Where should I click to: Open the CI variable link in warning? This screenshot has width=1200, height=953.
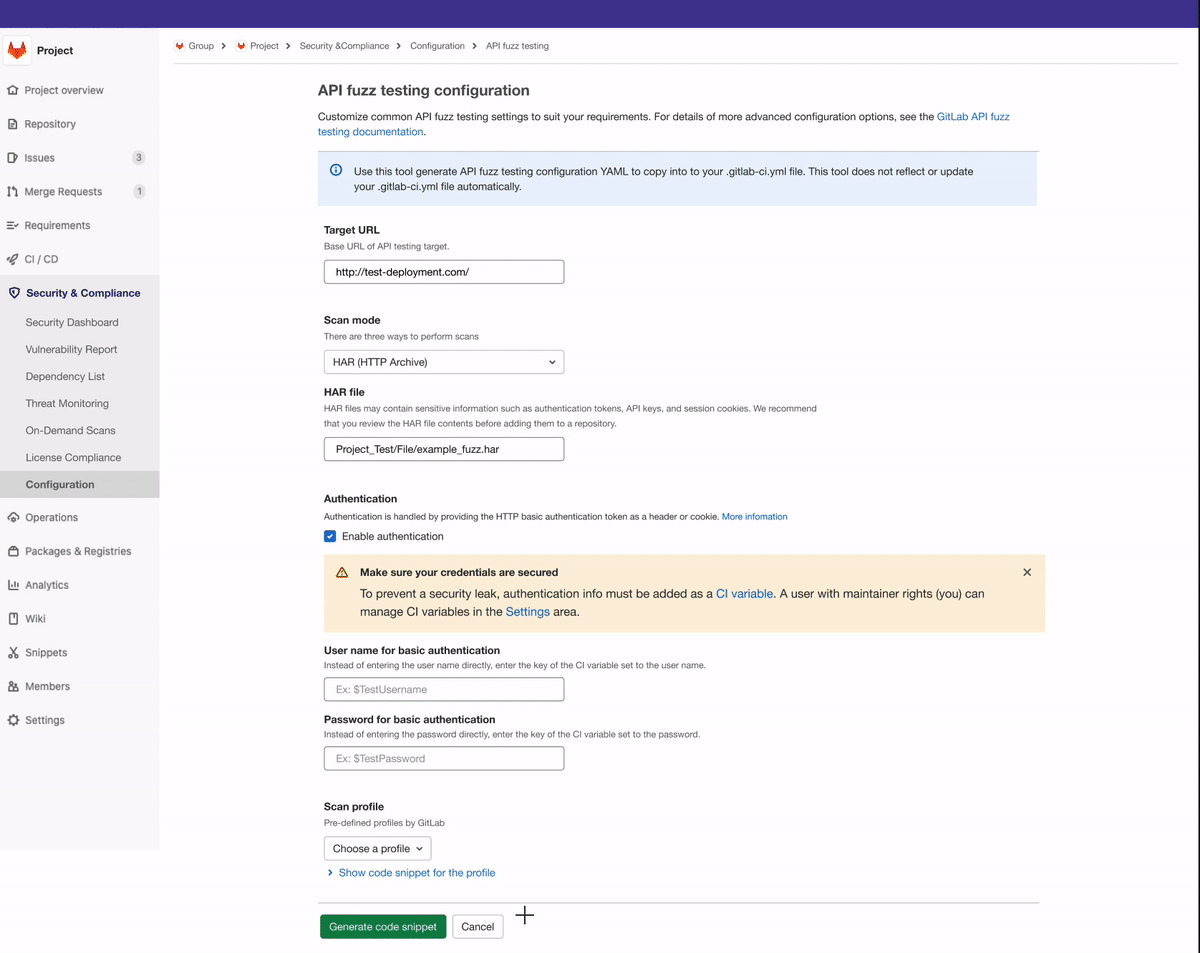(x=744, y=594)
